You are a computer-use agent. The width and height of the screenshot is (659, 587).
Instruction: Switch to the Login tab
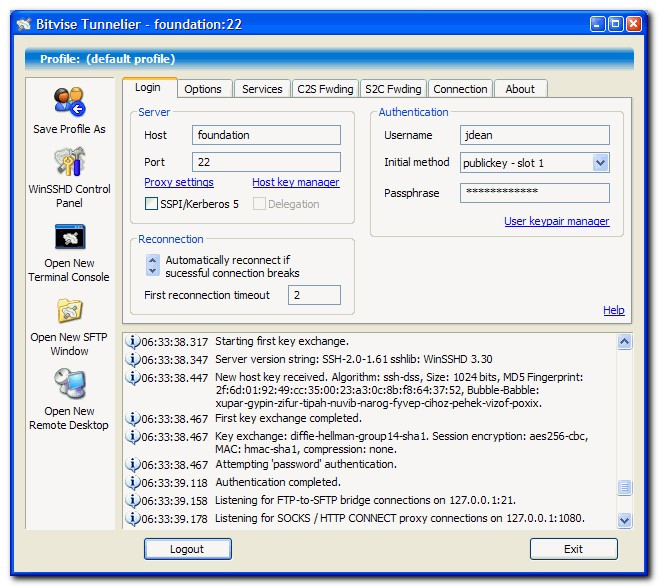tap(148, 87)
